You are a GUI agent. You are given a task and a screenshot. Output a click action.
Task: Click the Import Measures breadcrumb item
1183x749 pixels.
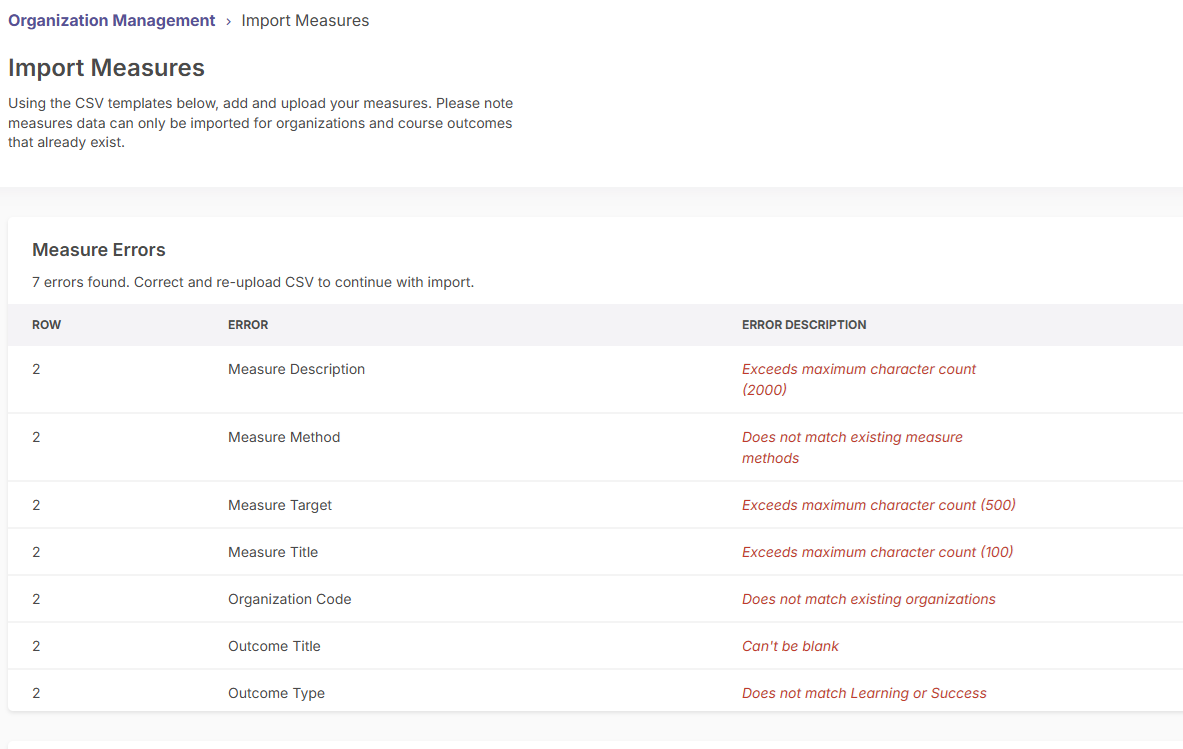click(x=305, y=20)
